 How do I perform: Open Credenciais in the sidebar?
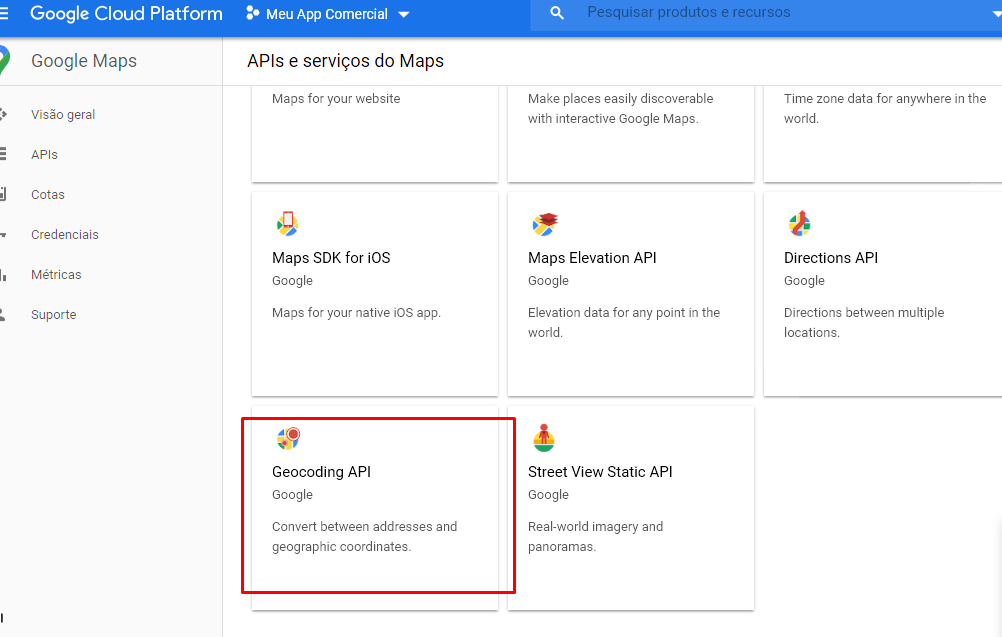(x=65, y=234)
